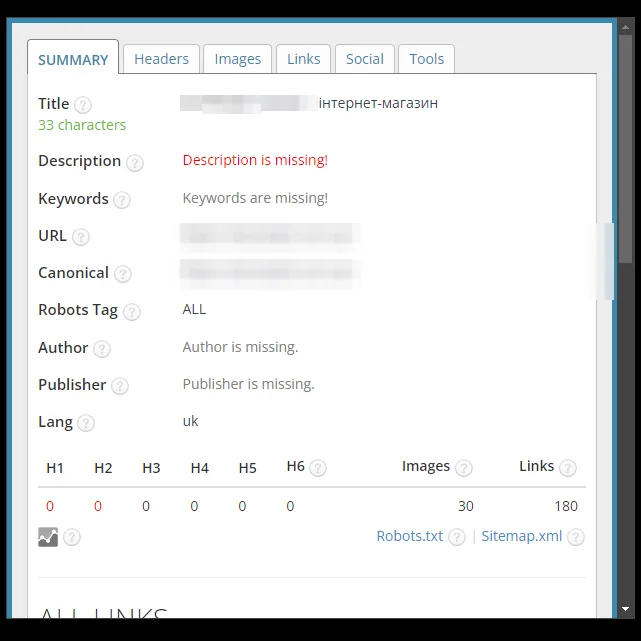Click 'Author is missing.' text

(x=240, y=347)
